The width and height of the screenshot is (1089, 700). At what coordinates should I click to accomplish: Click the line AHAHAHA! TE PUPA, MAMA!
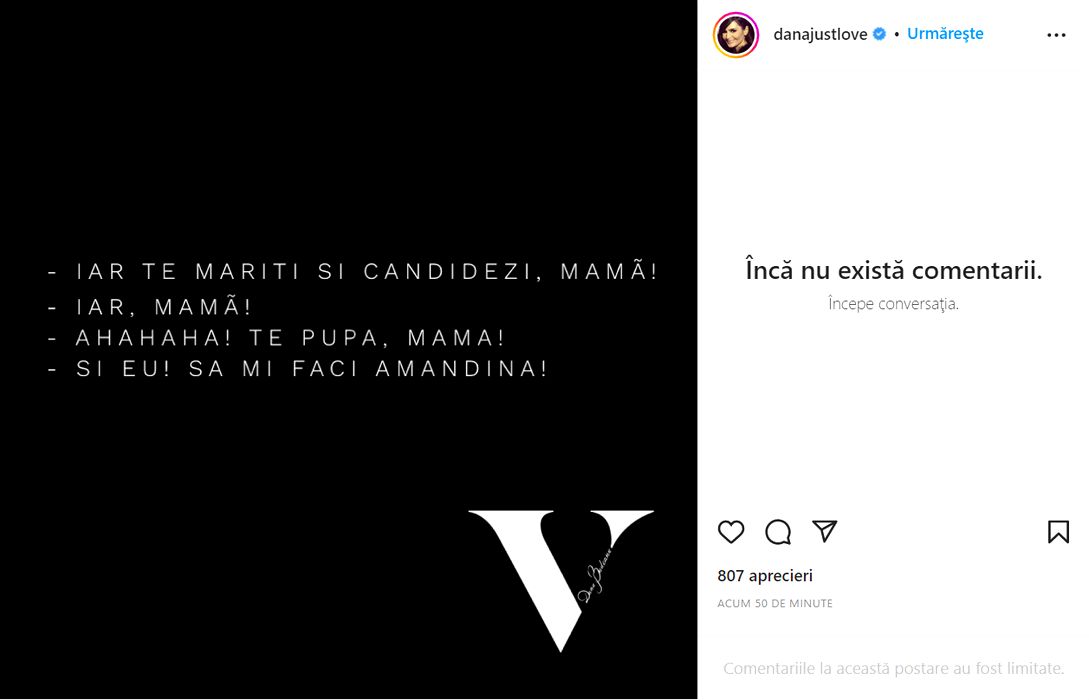click(290, 338)
